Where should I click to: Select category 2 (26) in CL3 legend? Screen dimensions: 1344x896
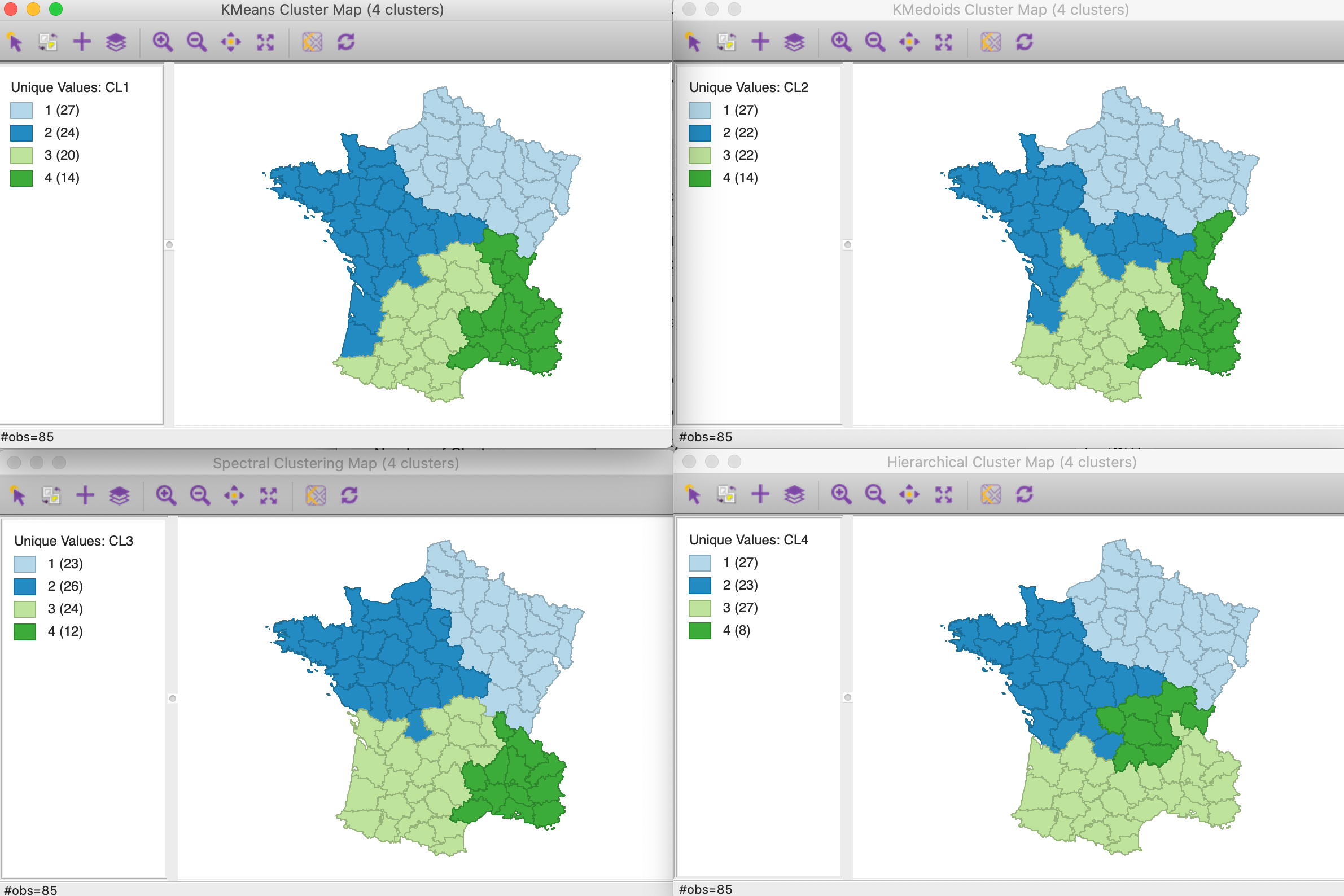click(x=65, y=586)
